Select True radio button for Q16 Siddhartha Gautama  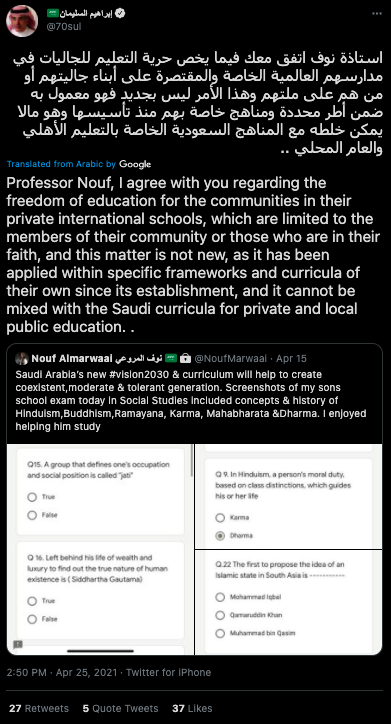32,601
